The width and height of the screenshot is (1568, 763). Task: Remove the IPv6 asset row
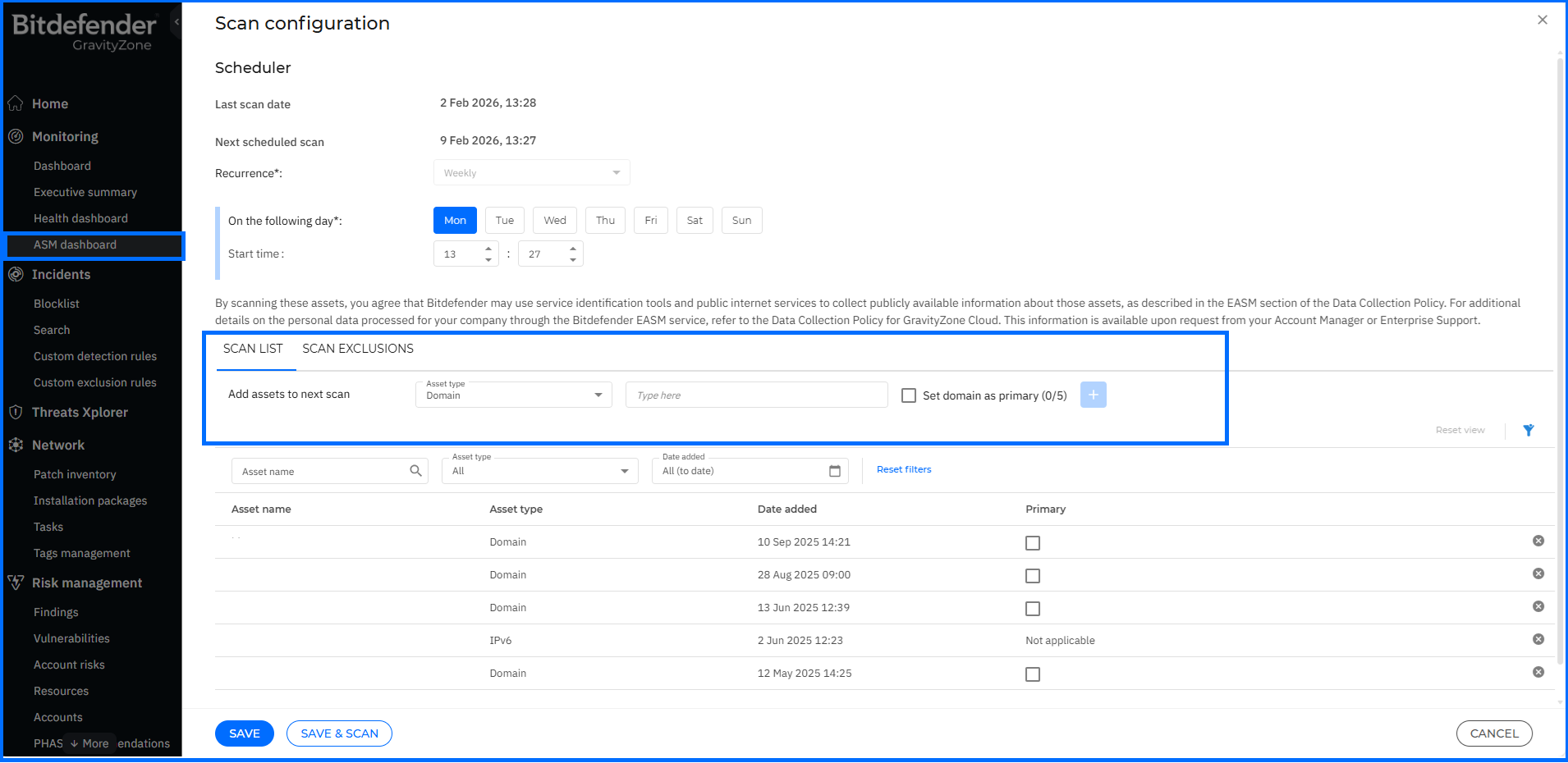(x=1538, y=639)
